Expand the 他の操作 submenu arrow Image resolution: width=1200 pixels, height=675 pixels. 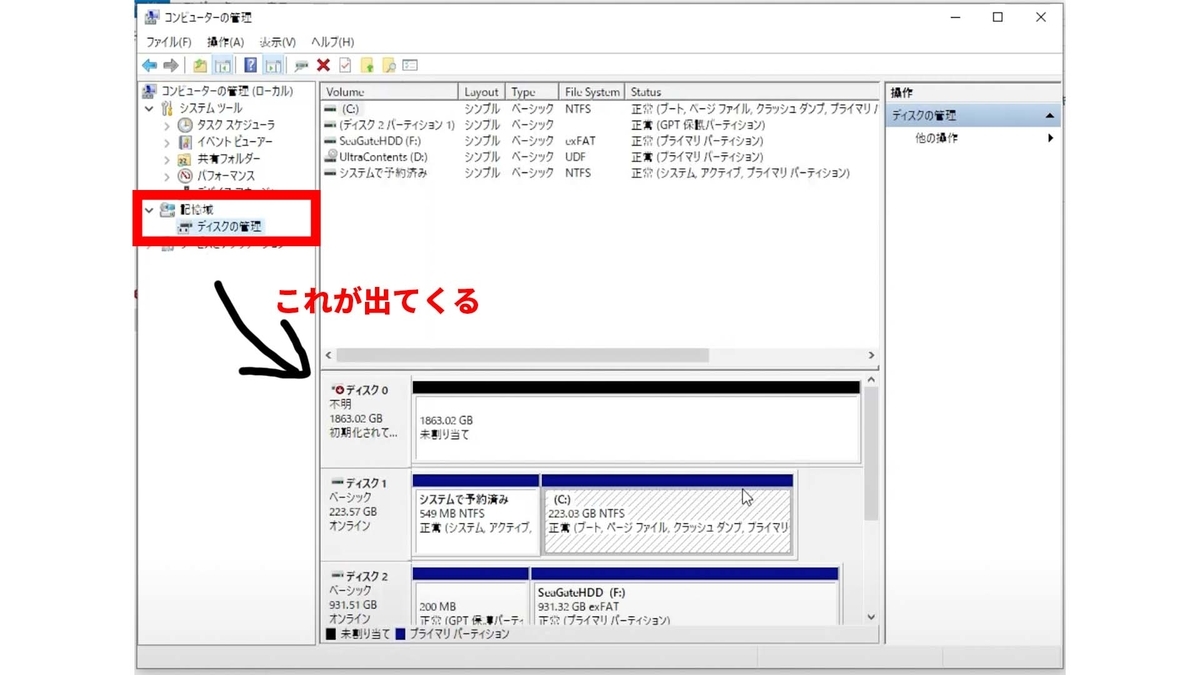click(x=1050, y=138)
